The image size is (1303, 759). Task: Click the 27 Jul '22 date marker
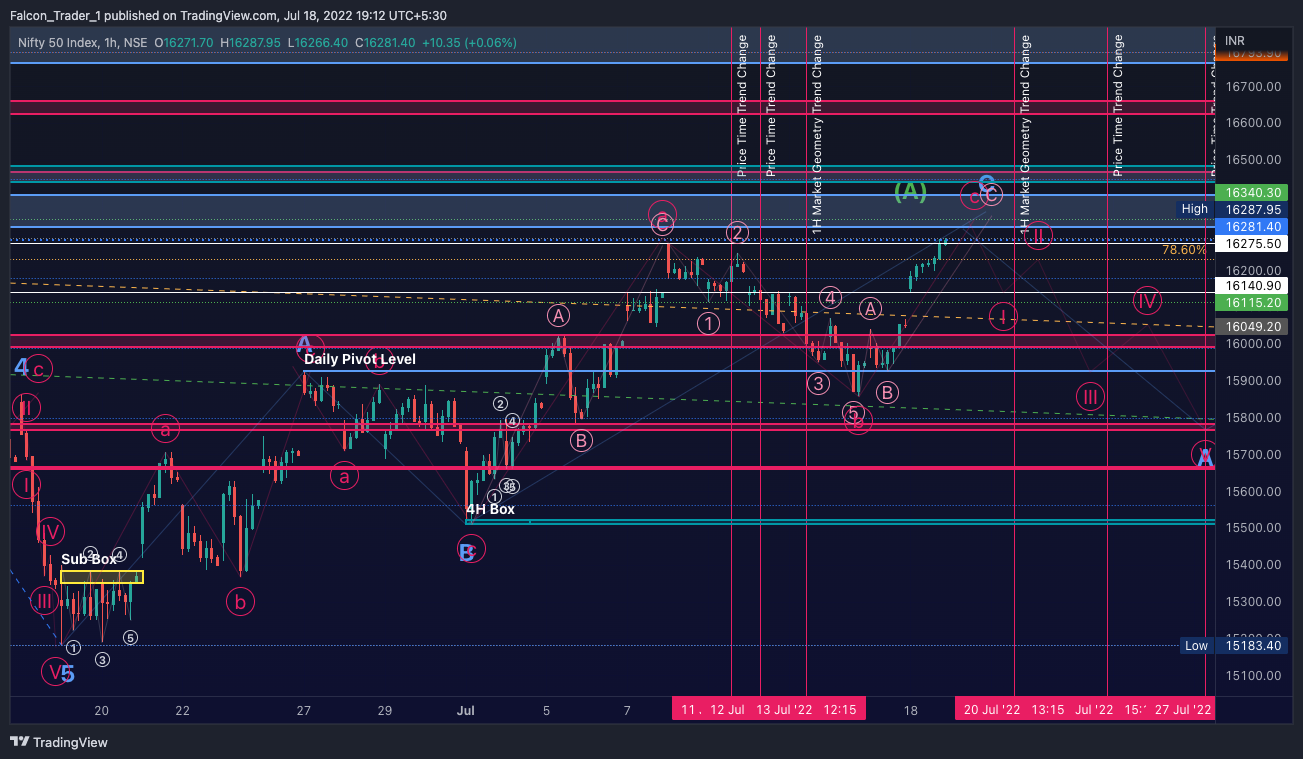[1184, 710]
